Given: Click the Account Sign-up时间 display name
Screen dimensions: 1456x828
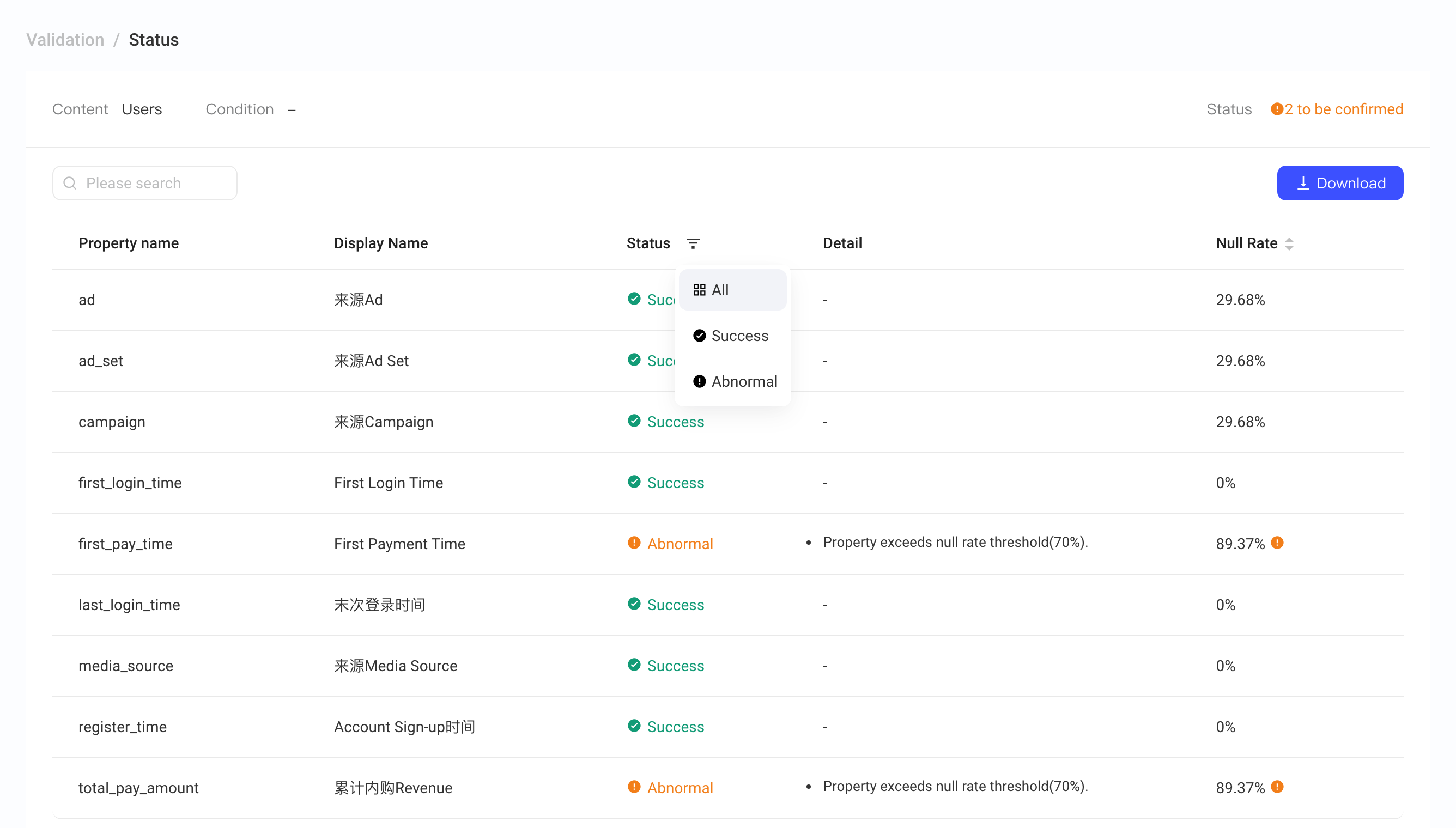Looking at the screenshot, I should pyautogui.click(x=404, y=727).
